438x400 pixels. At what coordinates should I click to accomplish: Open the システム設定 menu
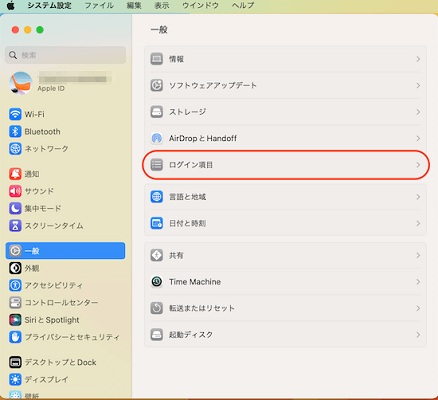coord(49,6)
